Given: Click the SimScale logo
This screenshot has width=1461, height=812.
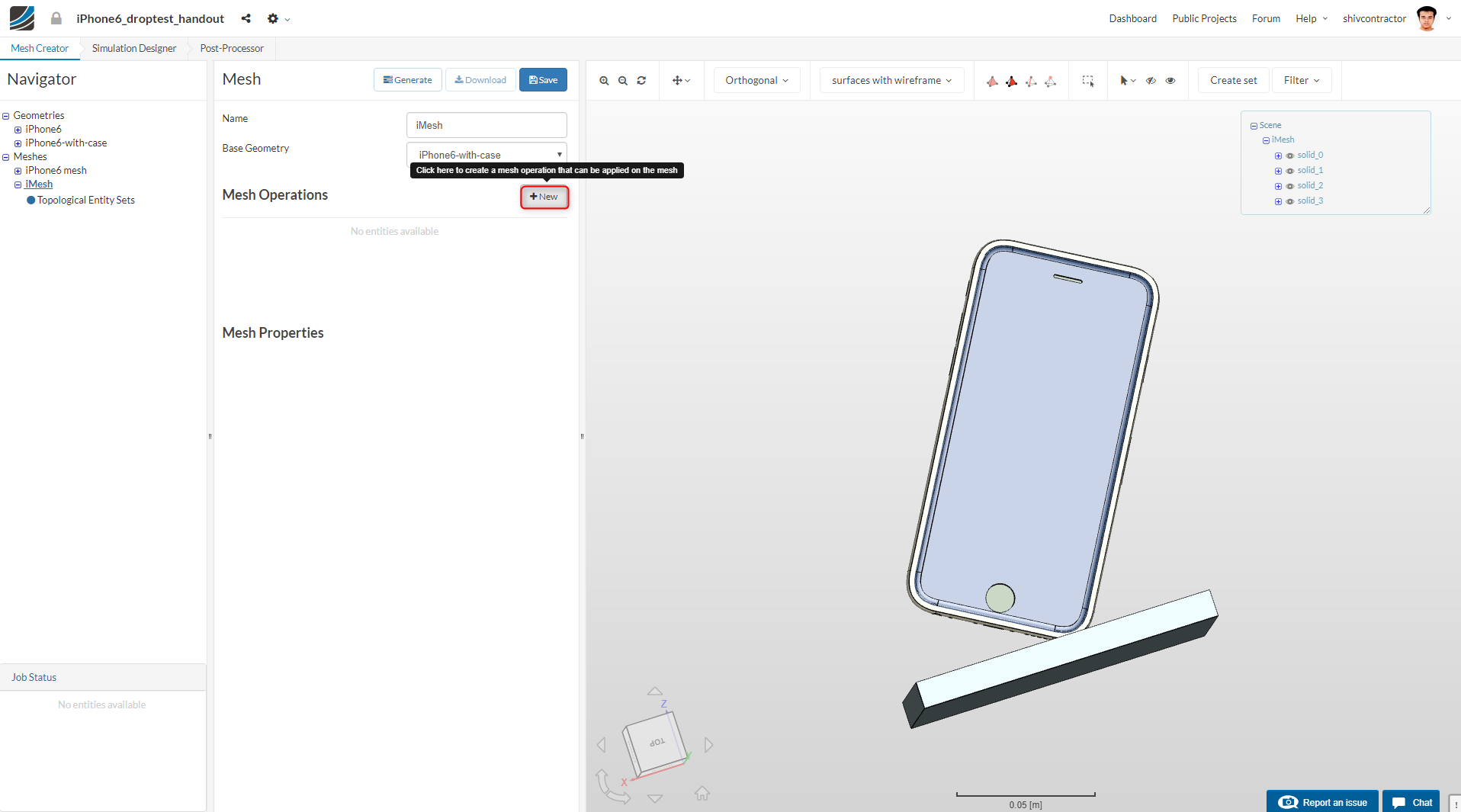Looking at the screenshot, I should 22,18.
